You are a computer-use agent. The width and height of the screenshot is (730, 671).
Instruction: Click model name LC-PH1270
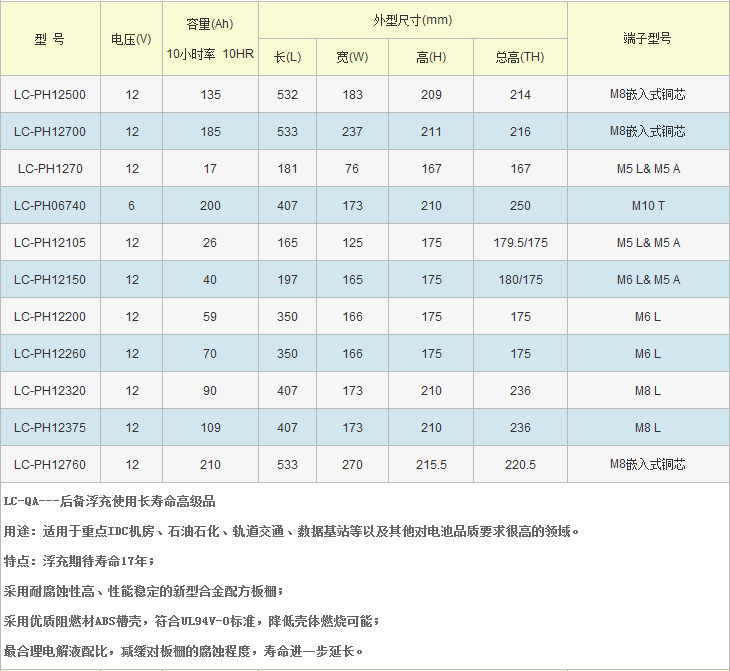50,169
